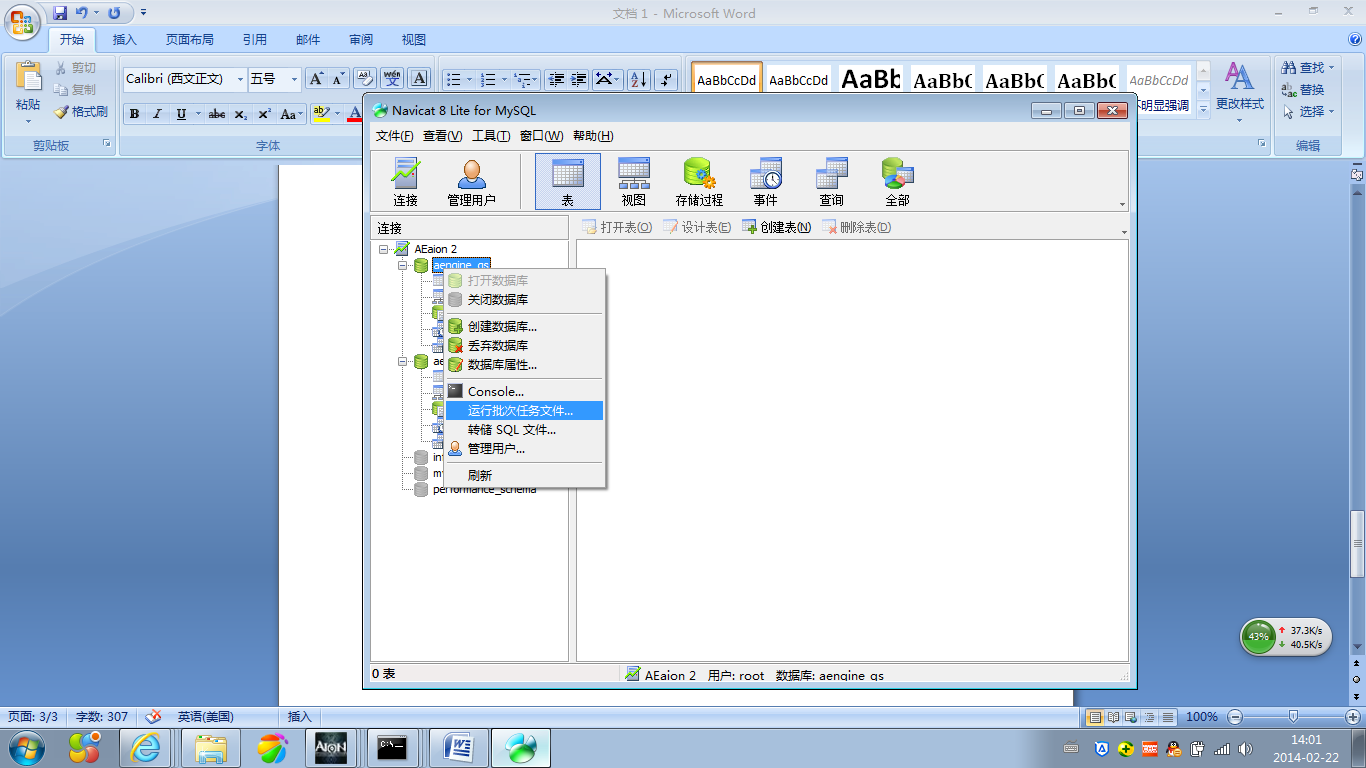Click the Word zoom slider handle
The image size is (1366, 768).
[x=1293, y=716]
